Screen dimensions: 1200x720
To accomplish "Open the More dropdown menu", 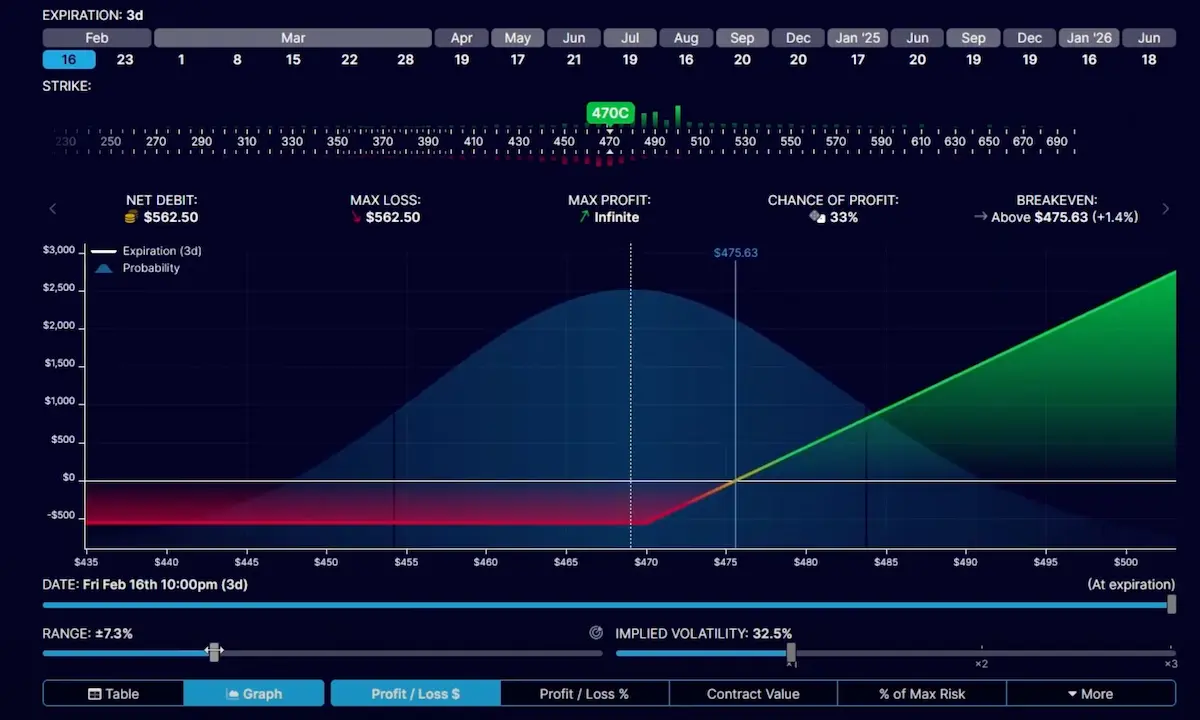I will coord(1090,694).
